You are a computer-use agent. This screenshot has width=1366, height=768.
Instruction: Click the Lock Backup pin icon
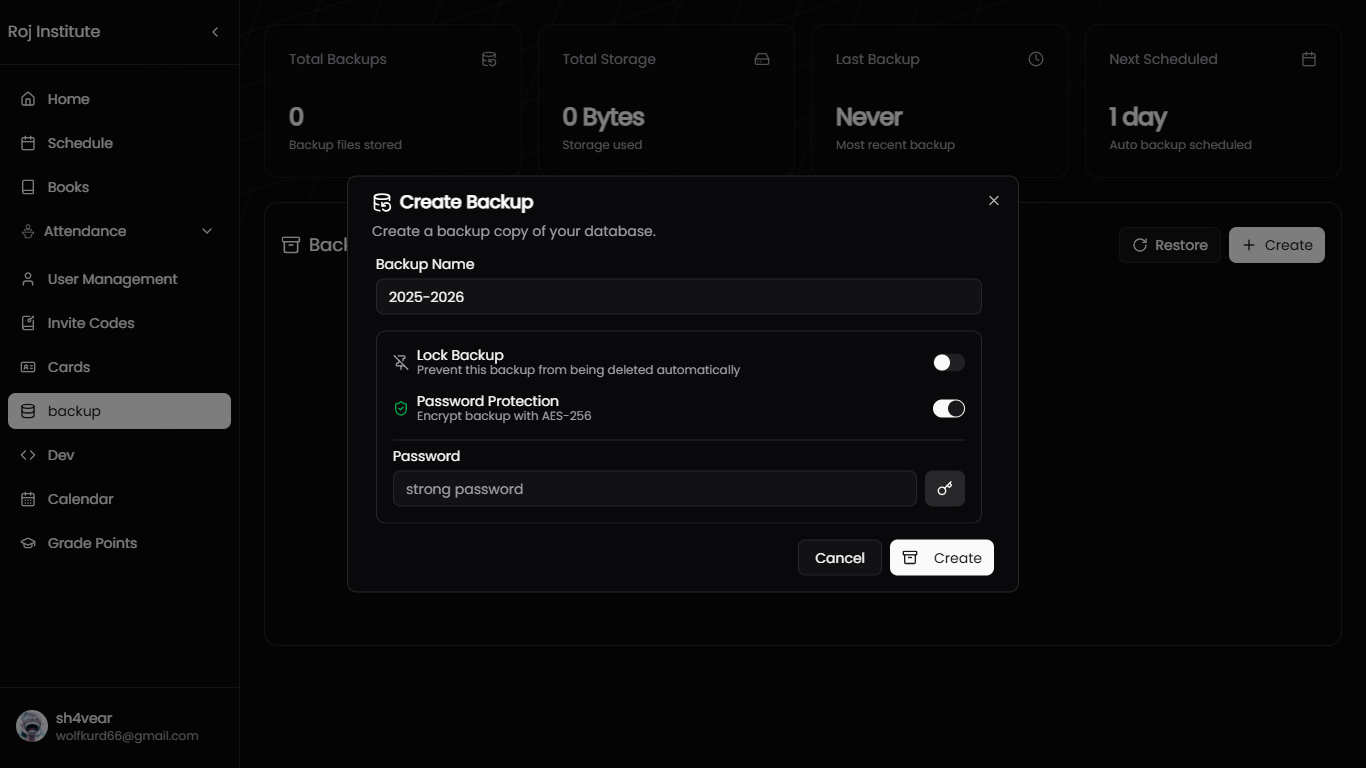click(x=401, y=362)
